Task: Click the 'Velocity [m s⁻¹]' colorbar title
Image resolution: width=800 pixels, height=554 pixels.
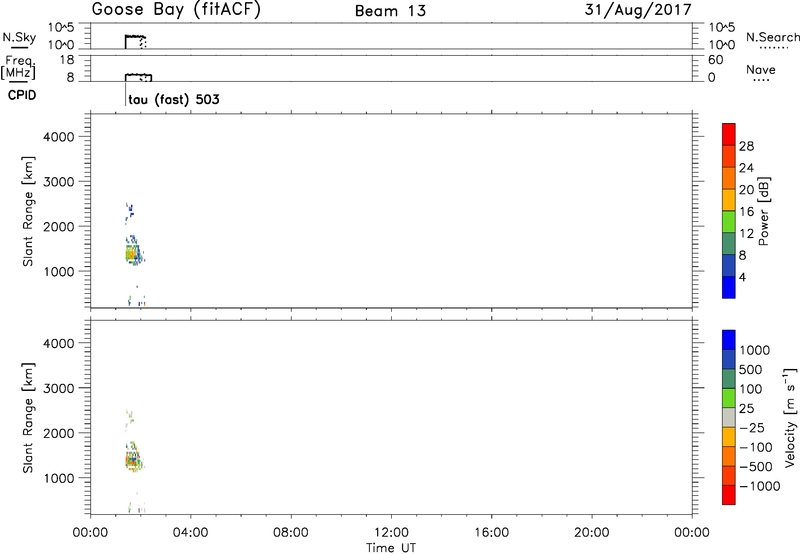Action: point(790,417)
